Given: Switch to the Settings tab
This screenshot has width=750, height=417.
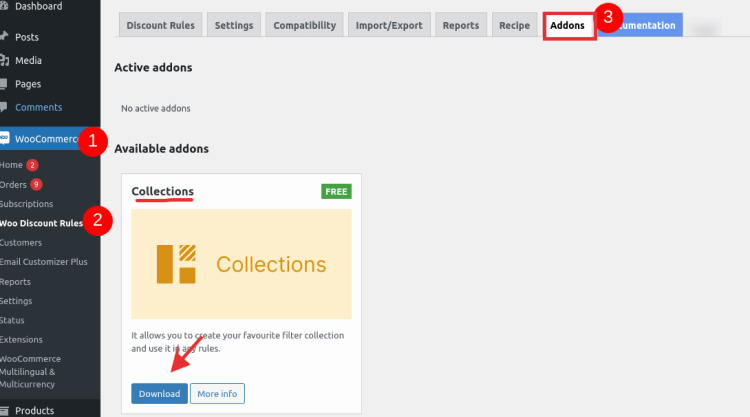Looking at the screenshot, I should pos(234,25).
